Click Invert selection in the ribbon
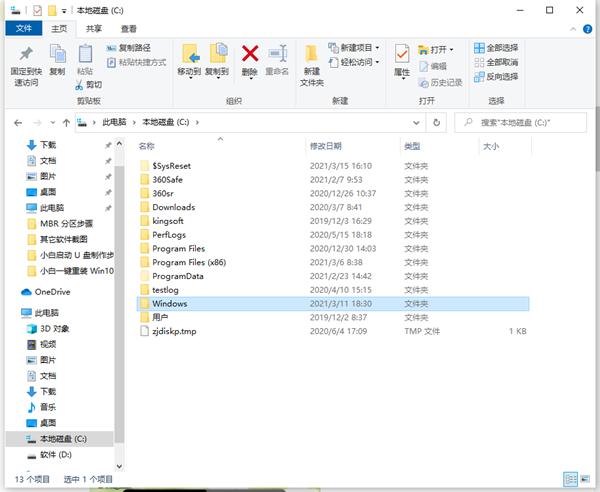 tap(496, 77)
